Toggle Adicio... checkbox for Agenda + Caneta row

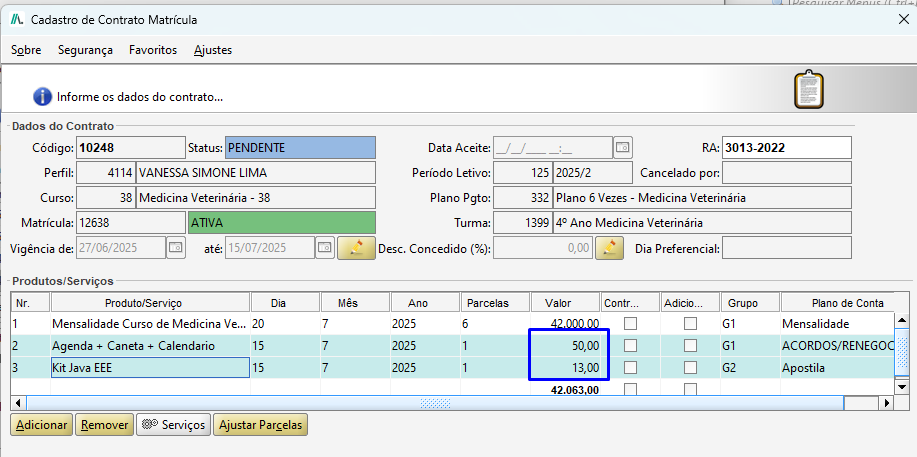(691, 346)
